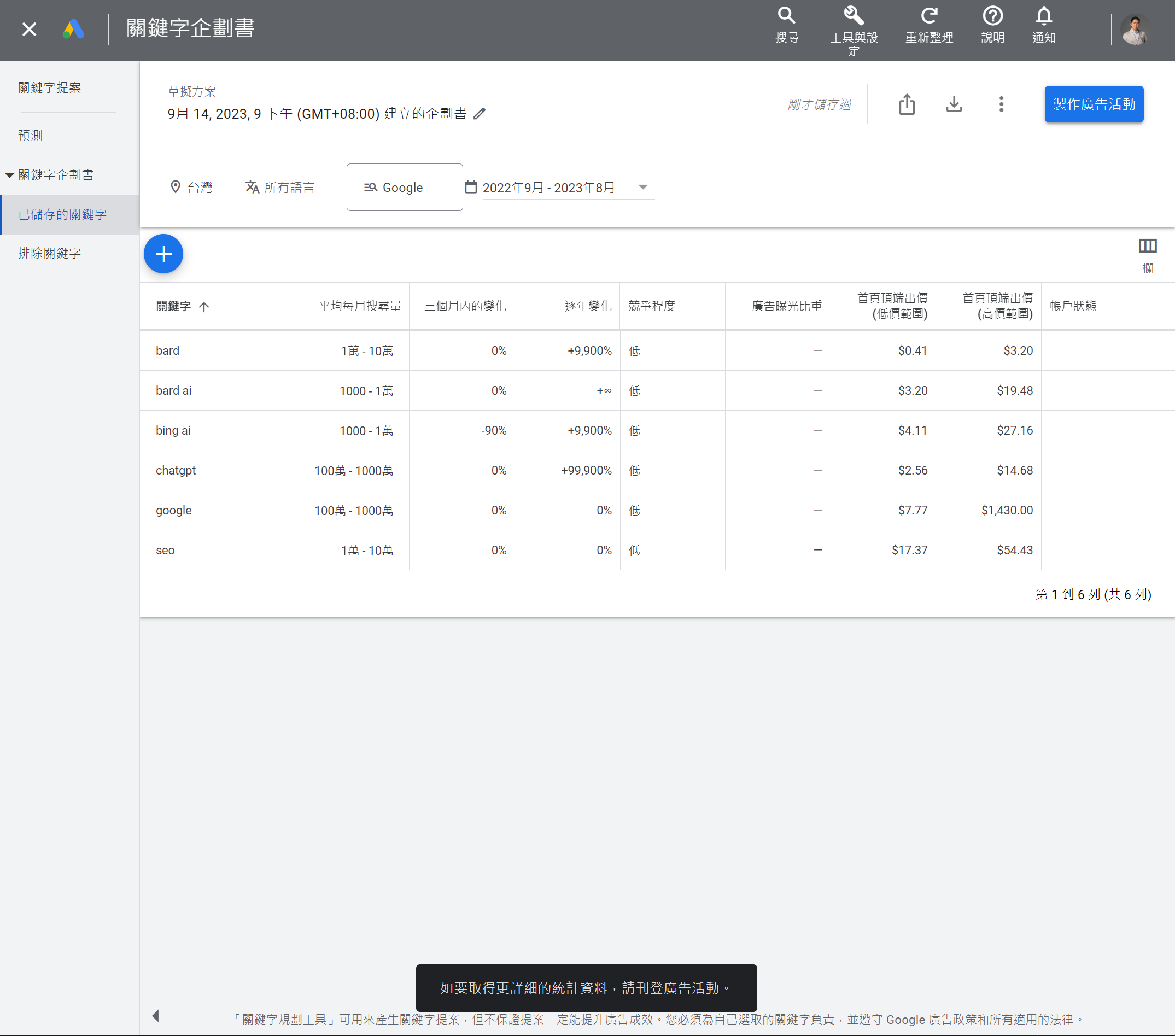Edit plan name with the pencil icon
The image size is (1175, 1036).
coord(480,114)
